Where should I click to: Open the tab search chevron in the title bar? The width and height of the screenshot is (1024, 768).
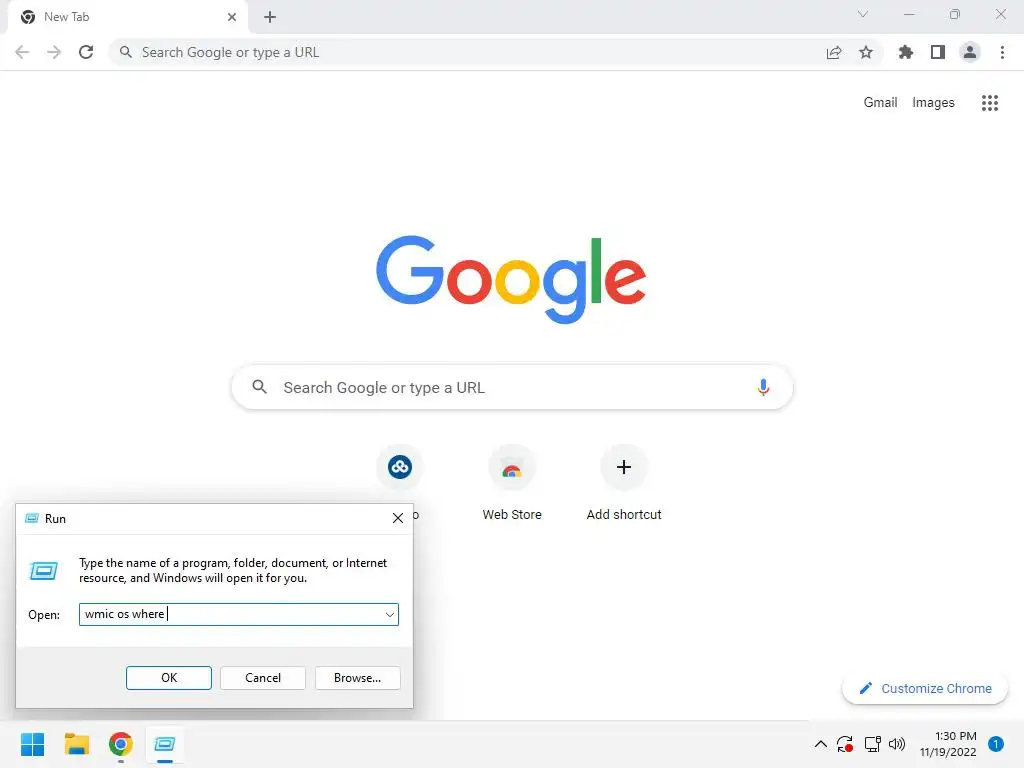[x=863, y=14]
